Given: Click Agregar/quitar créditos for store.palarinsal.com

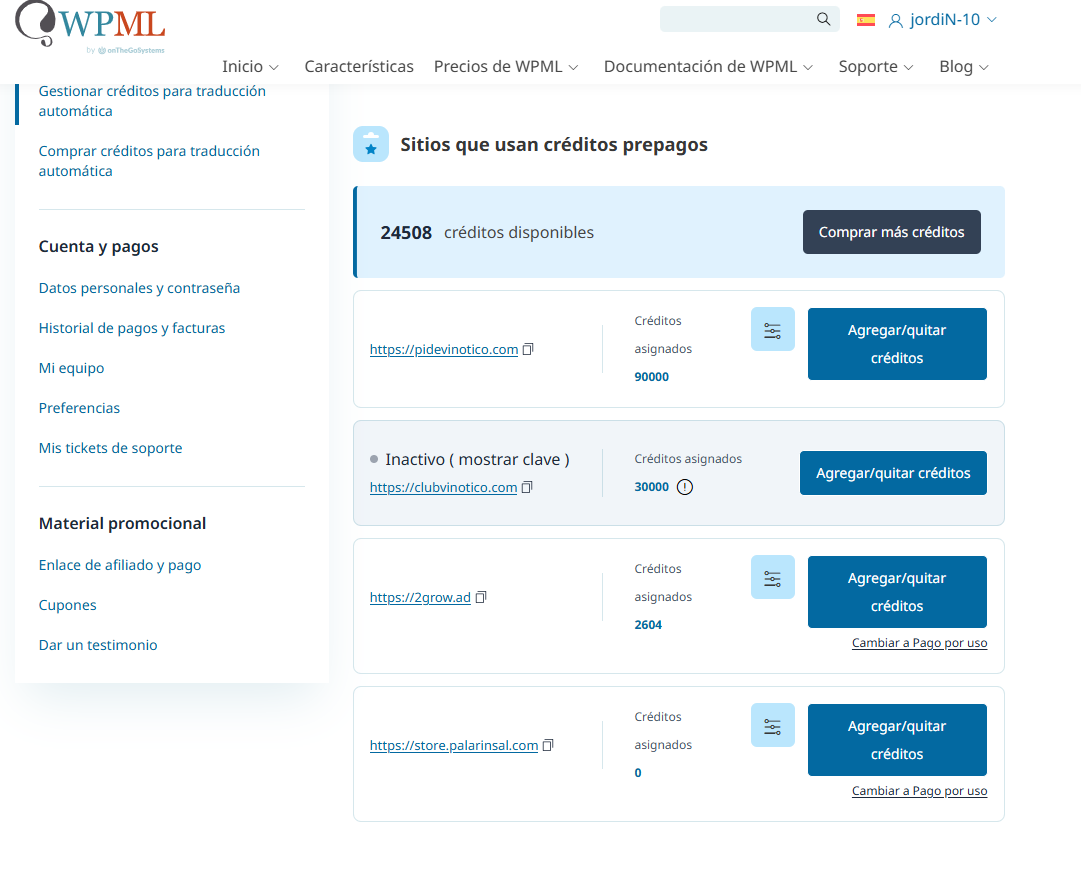Looking at the screenshot, I should 897,740.
